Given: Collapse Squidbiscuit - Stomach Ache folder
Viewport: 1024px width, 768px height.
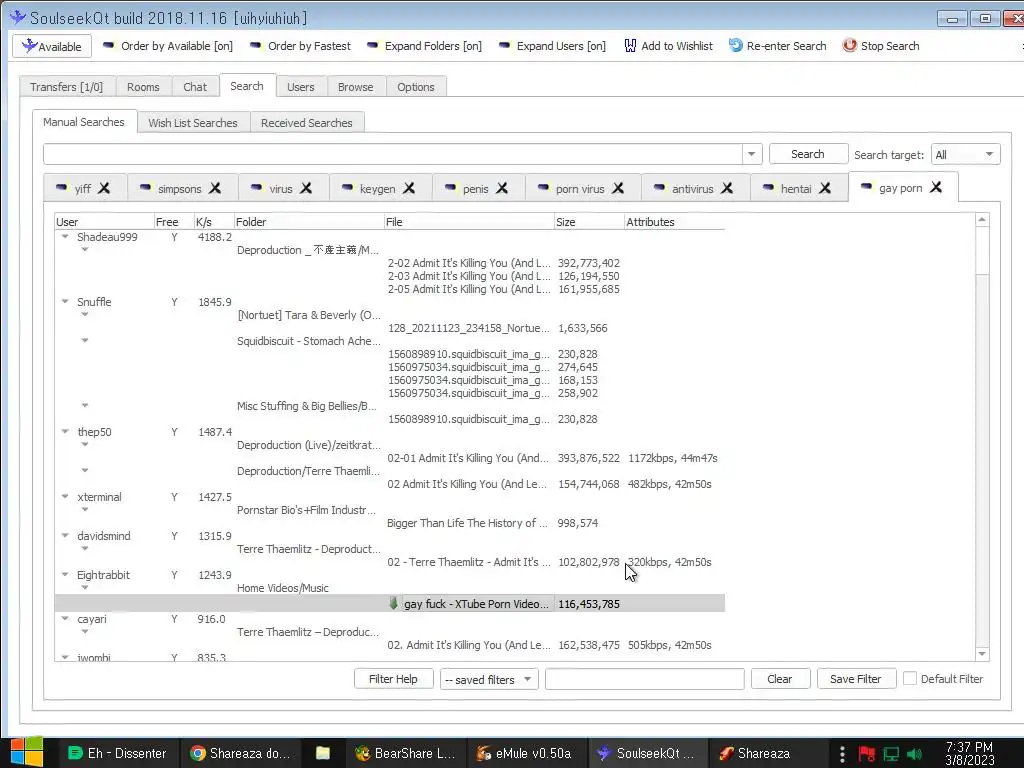Looking at the screenshot, I should pyautogui.click(x=85, y=340).
